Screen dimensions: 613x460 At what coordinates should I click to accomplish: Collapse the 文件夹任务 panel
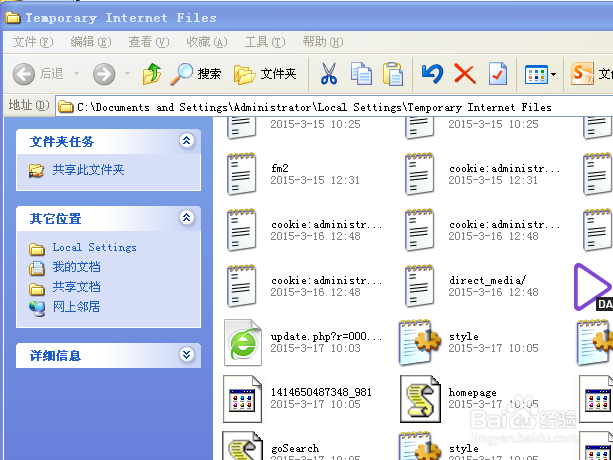[x=186, y=140]
